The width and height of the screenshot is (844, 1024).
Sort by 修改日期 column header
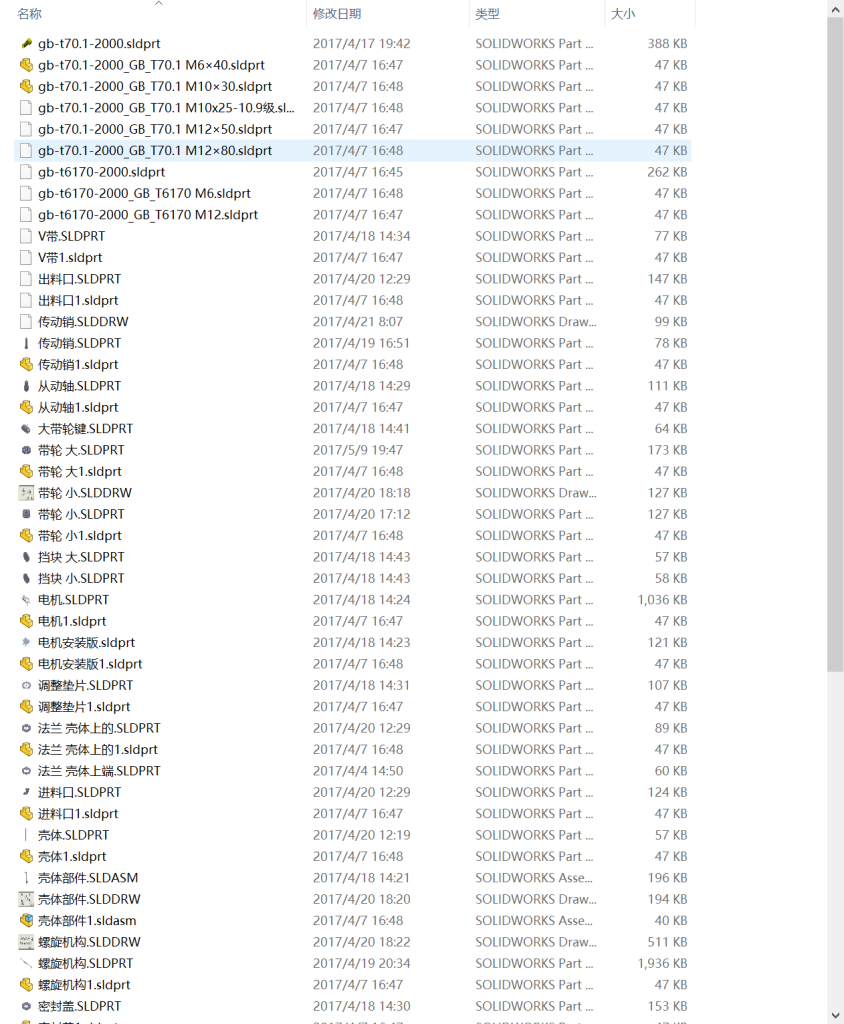[x=337, y=14]
